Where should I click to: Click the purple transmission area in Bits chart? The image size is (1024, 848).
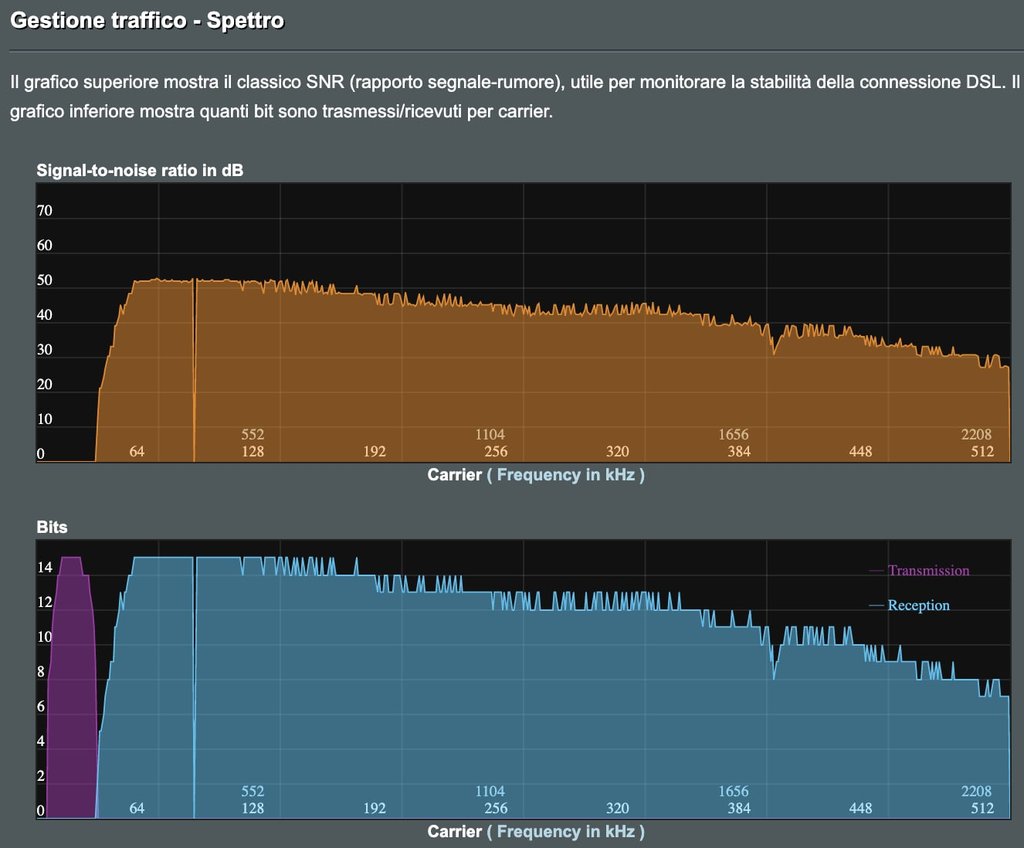pyautogui.click(x=70, y=700)
